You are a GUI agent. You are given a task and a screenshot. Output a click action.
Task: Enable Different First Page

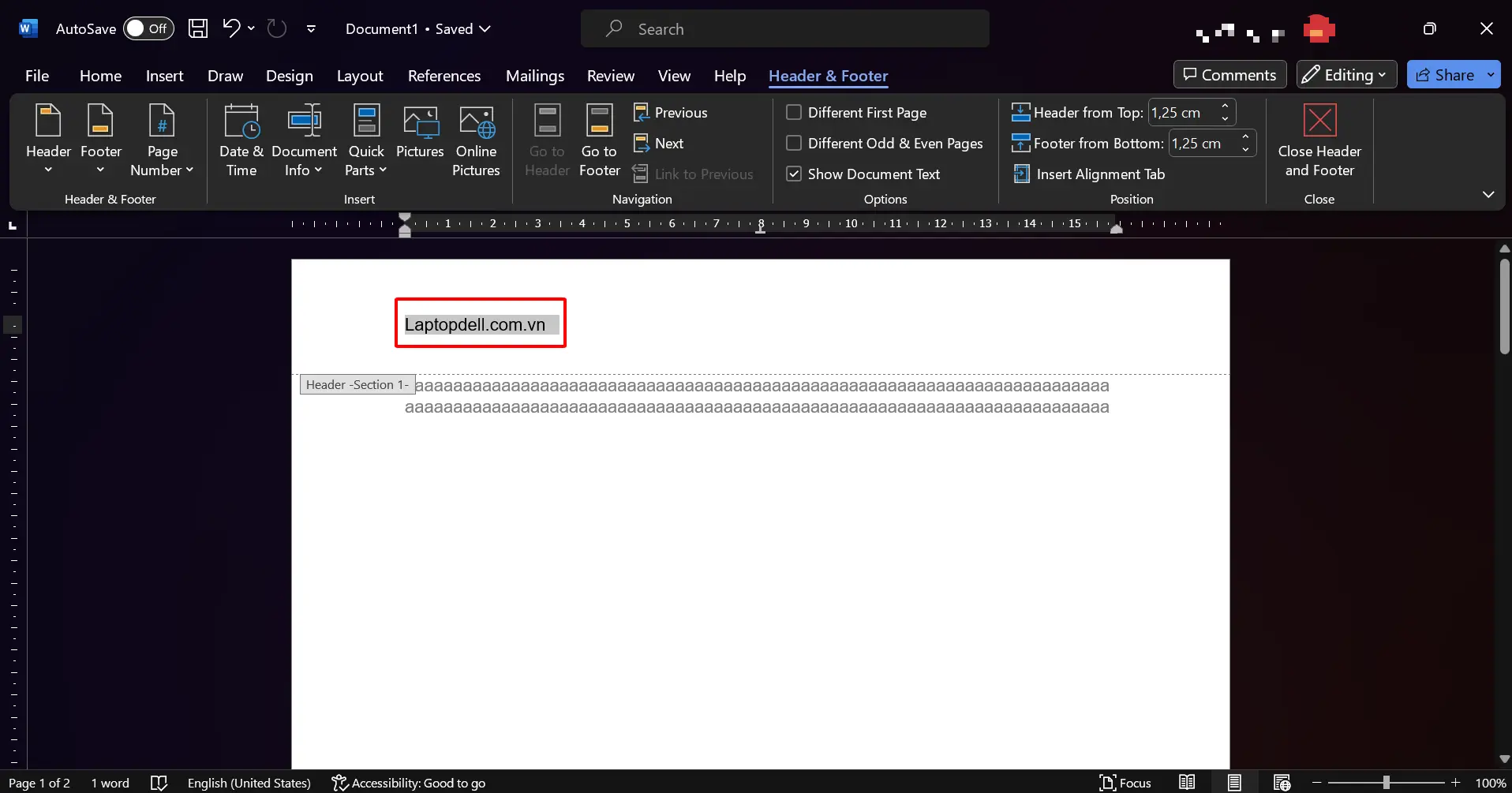coord(856,113)
